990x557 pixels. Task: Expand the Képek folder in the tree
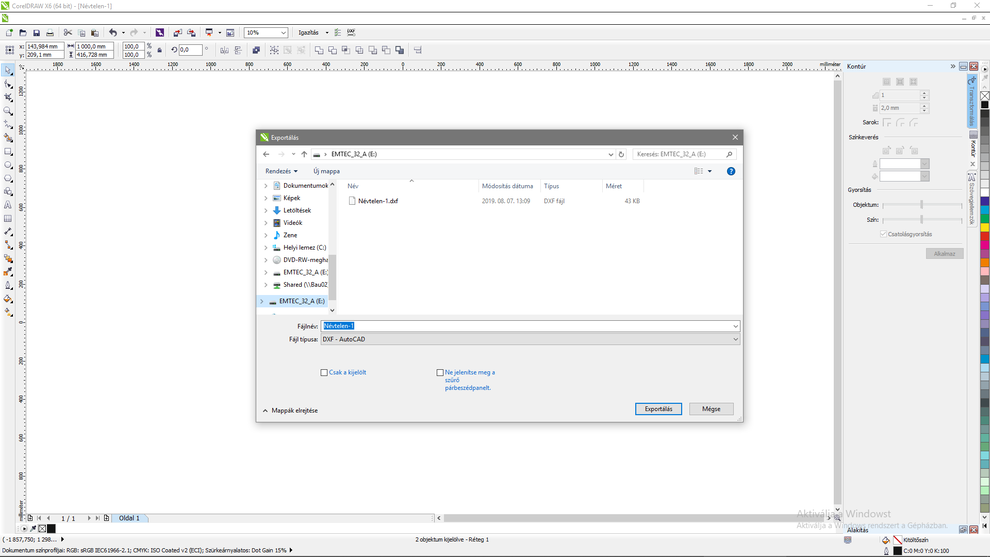[266, 198]
